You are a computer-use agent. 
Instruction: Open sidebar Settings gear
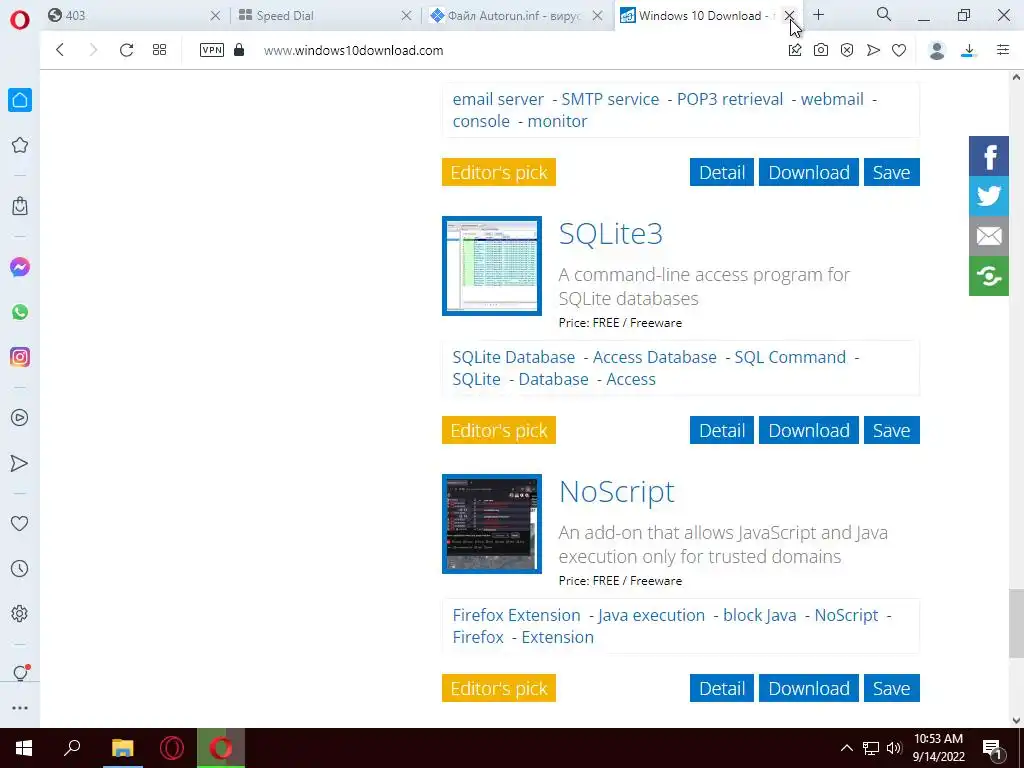coord(20,614)
